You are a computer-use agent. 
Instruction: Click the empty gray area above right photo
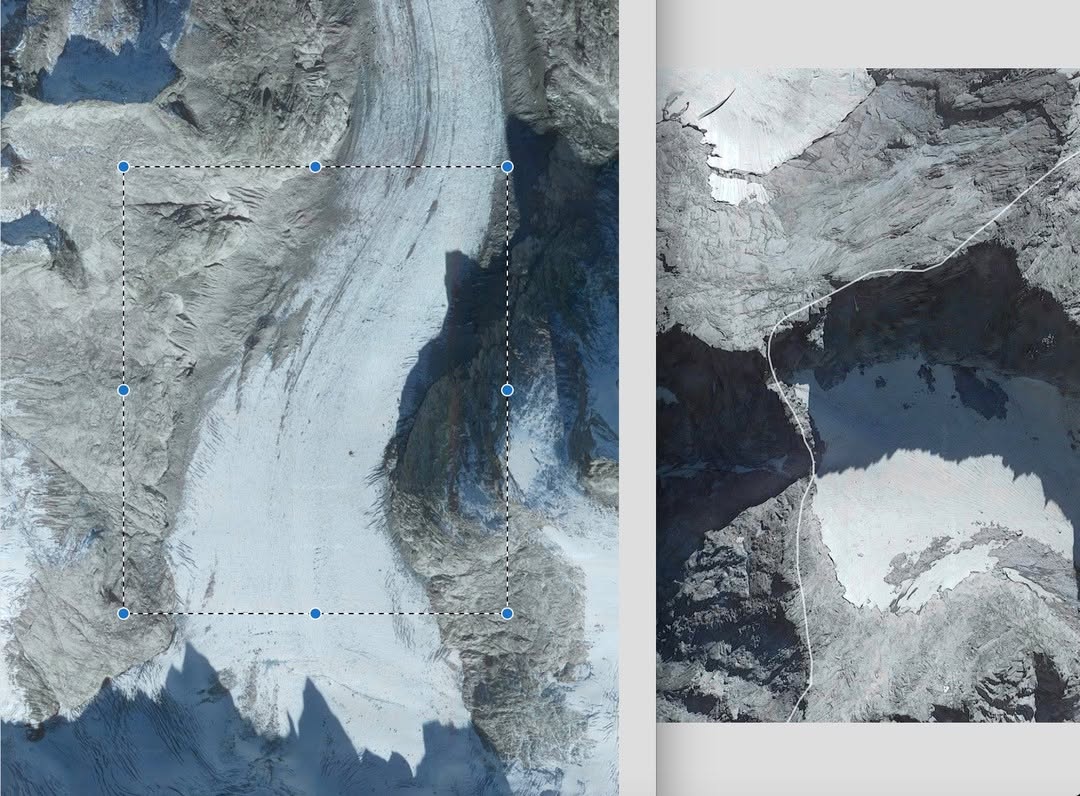tap(868, 33)
